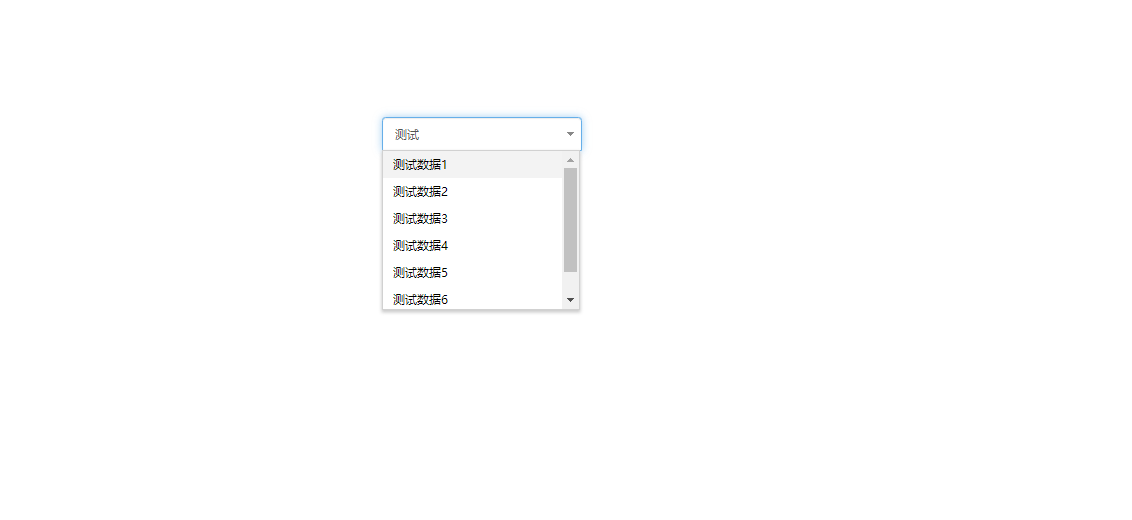This screenshot has width=1132, height=520.
Task: Click the gray scrollbar thumb in the list
Action: [x=570, y=220]
